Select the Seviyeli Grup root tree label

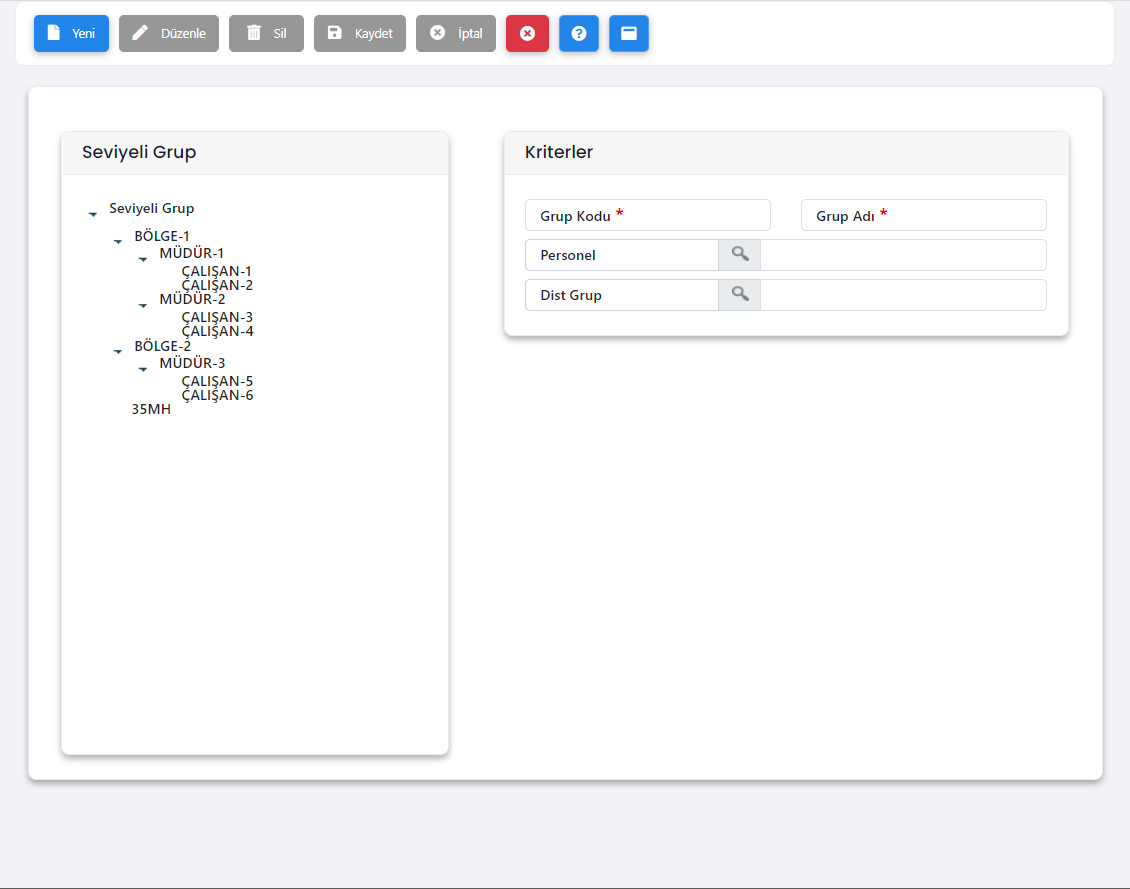[x=151, y=208]
